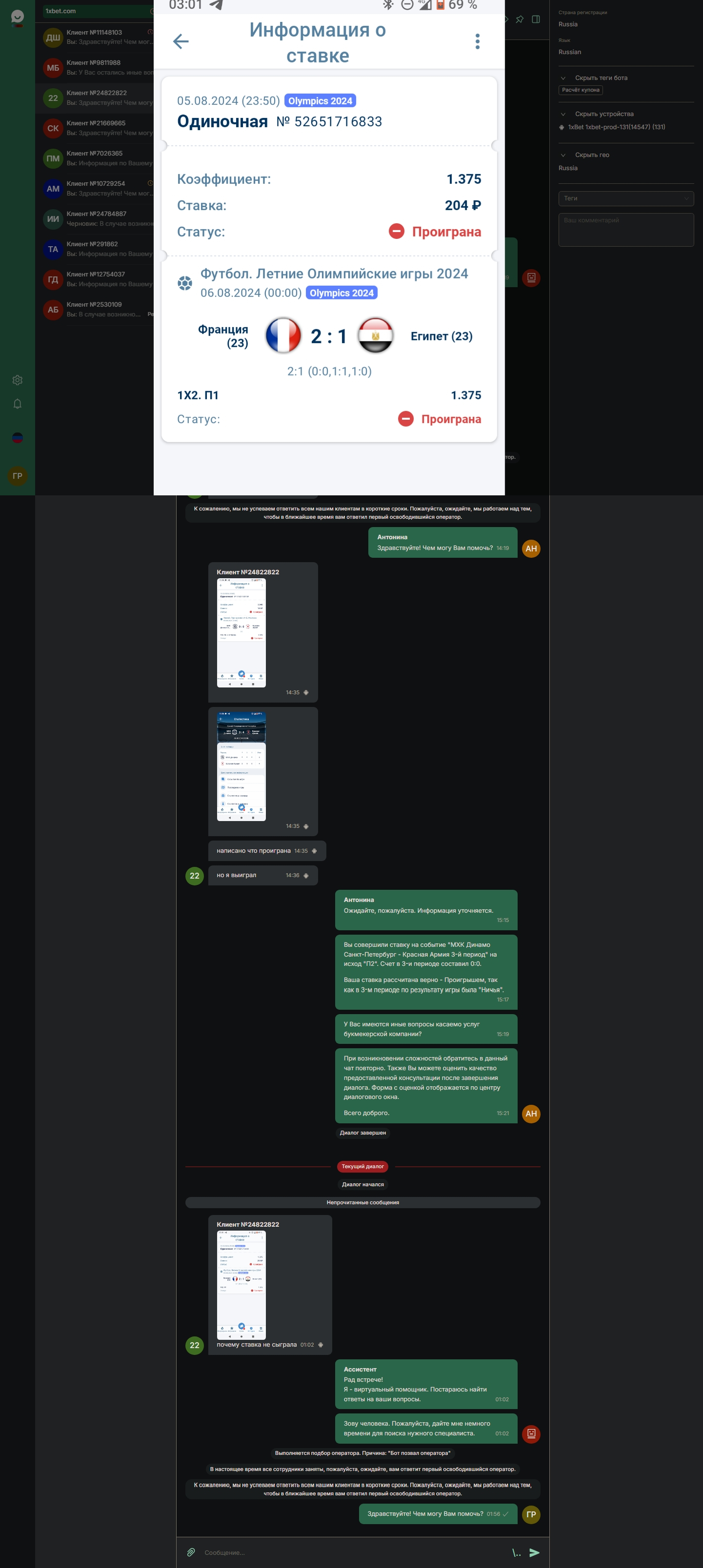The height and width of the screenshot is (1568, 703).
Task: Click the red bot avatar near bottom
Action: pos(531,1433)
